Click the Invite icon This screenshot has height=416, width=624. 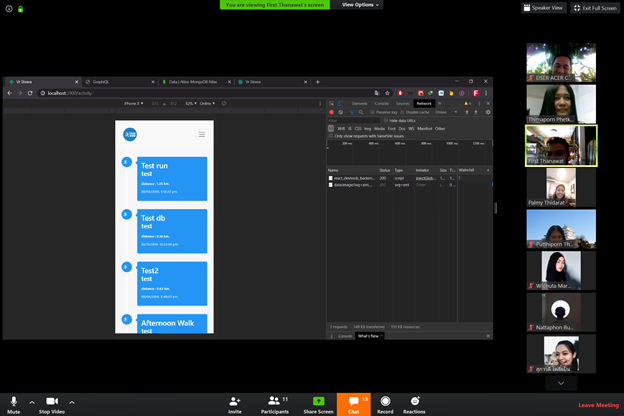pyautogui.click(x=235, y=401)
